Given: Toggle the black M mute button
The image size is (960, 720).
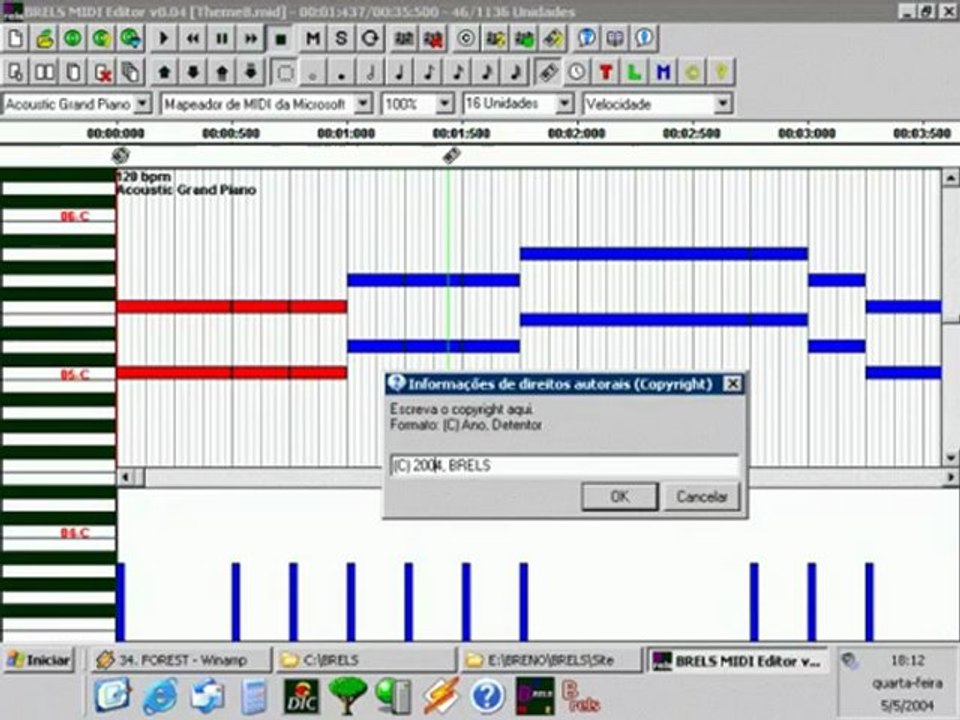Looking at the screenshot, I should (312, 39).
